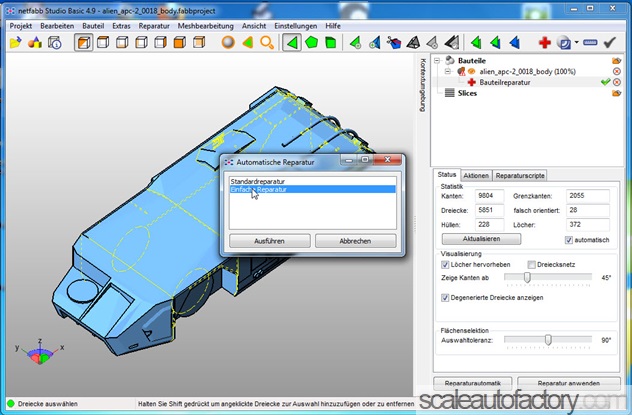Click the checkmark apply repair toolbar icon
This screenshot has width=632, height=415.
pyautogui.click(x=610, y=42)
